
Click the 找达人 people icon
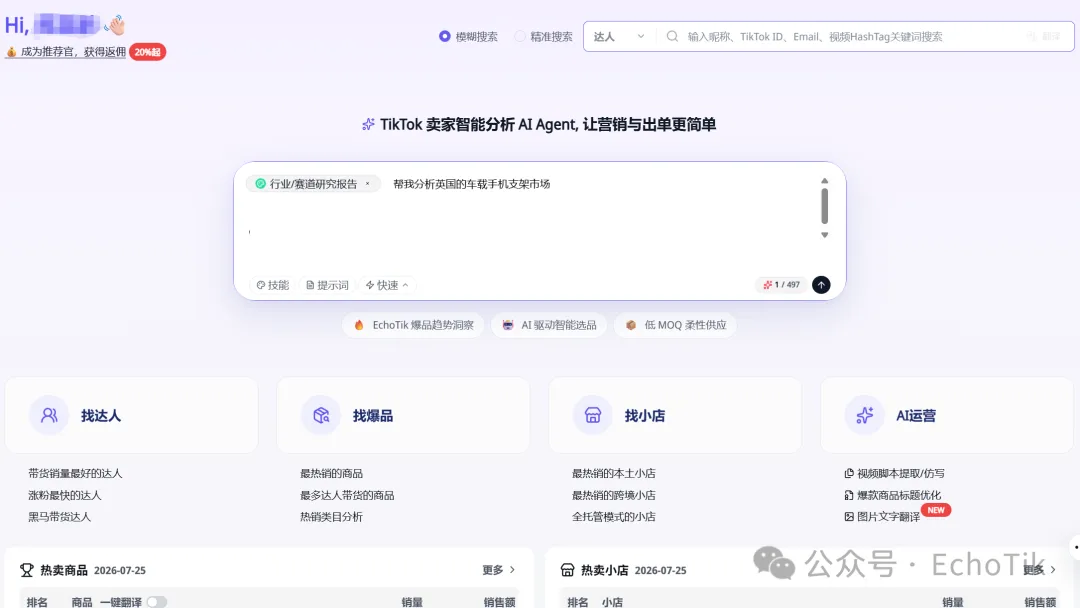49,415
